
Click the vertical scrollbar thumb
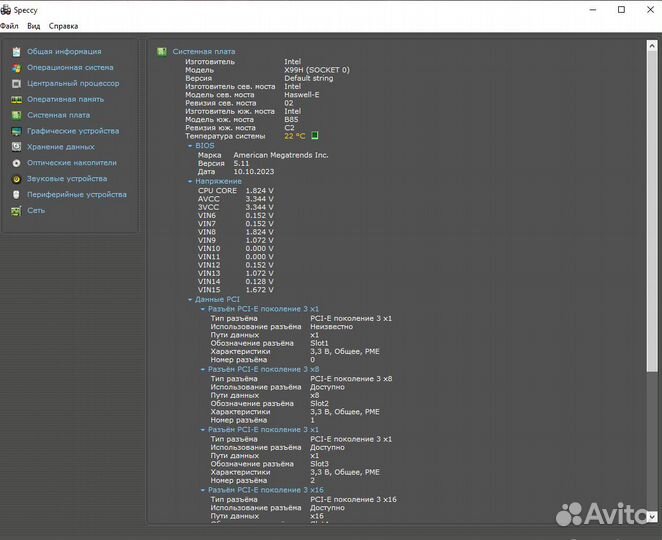click(x=652, y=212)
